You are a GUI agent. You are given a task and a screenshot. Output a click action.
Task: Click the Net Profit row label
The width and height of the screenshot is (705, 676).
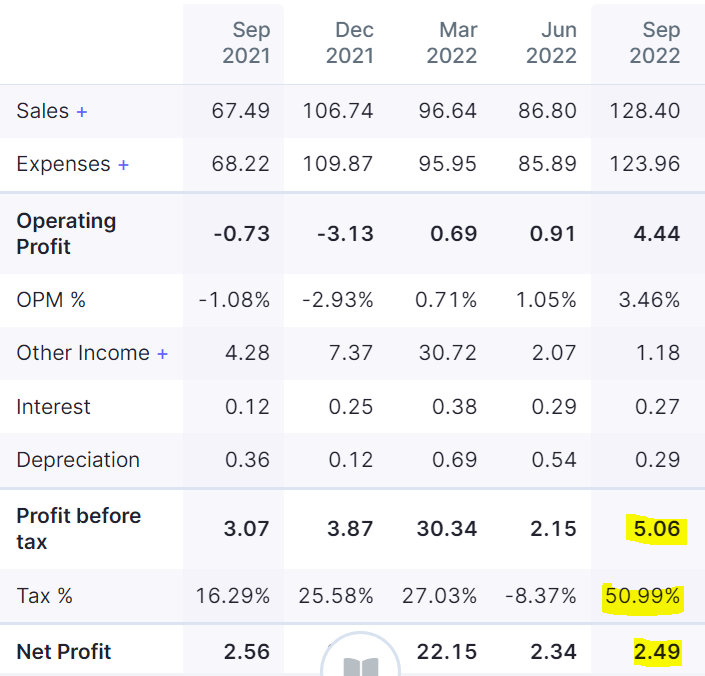64,652
